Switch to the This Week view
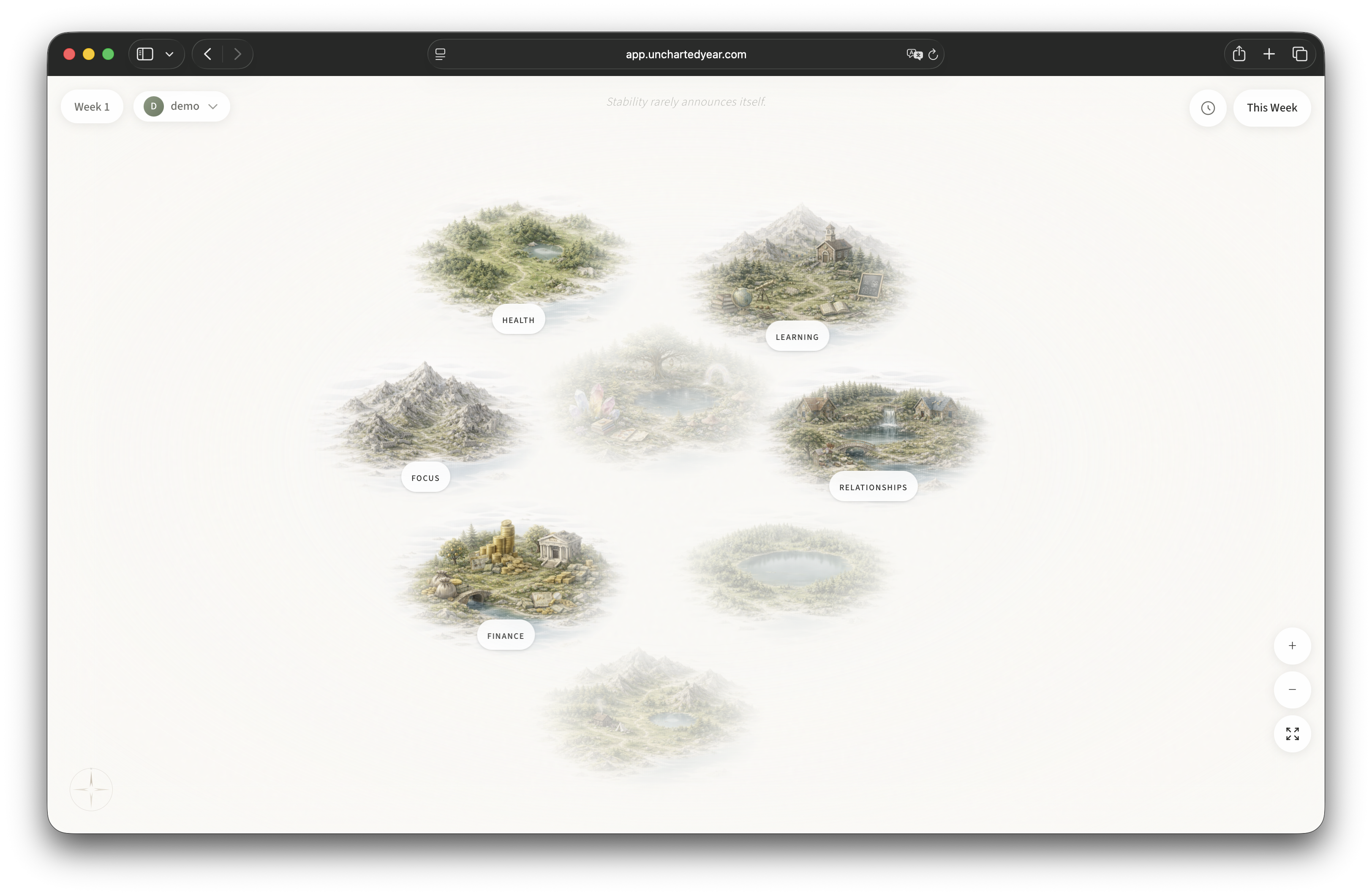The image size is (1372, 896). coord(1272,108)
